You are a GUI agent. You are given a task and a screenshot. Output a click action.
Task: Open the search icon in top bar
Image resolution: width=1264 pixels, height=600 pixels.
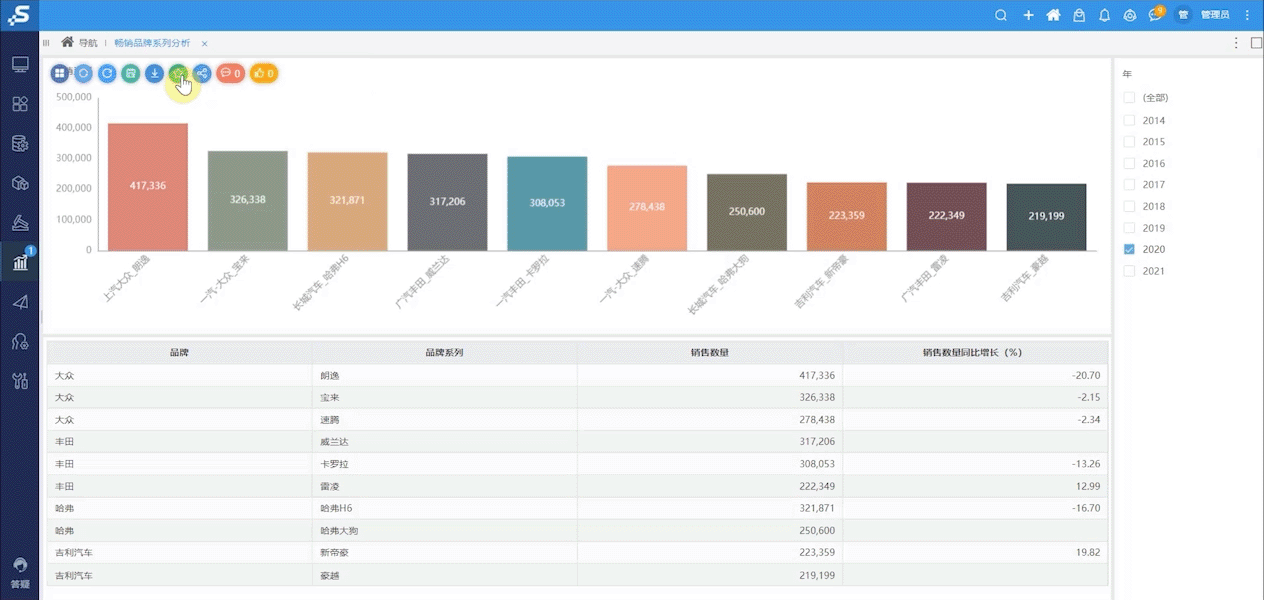1001,15
